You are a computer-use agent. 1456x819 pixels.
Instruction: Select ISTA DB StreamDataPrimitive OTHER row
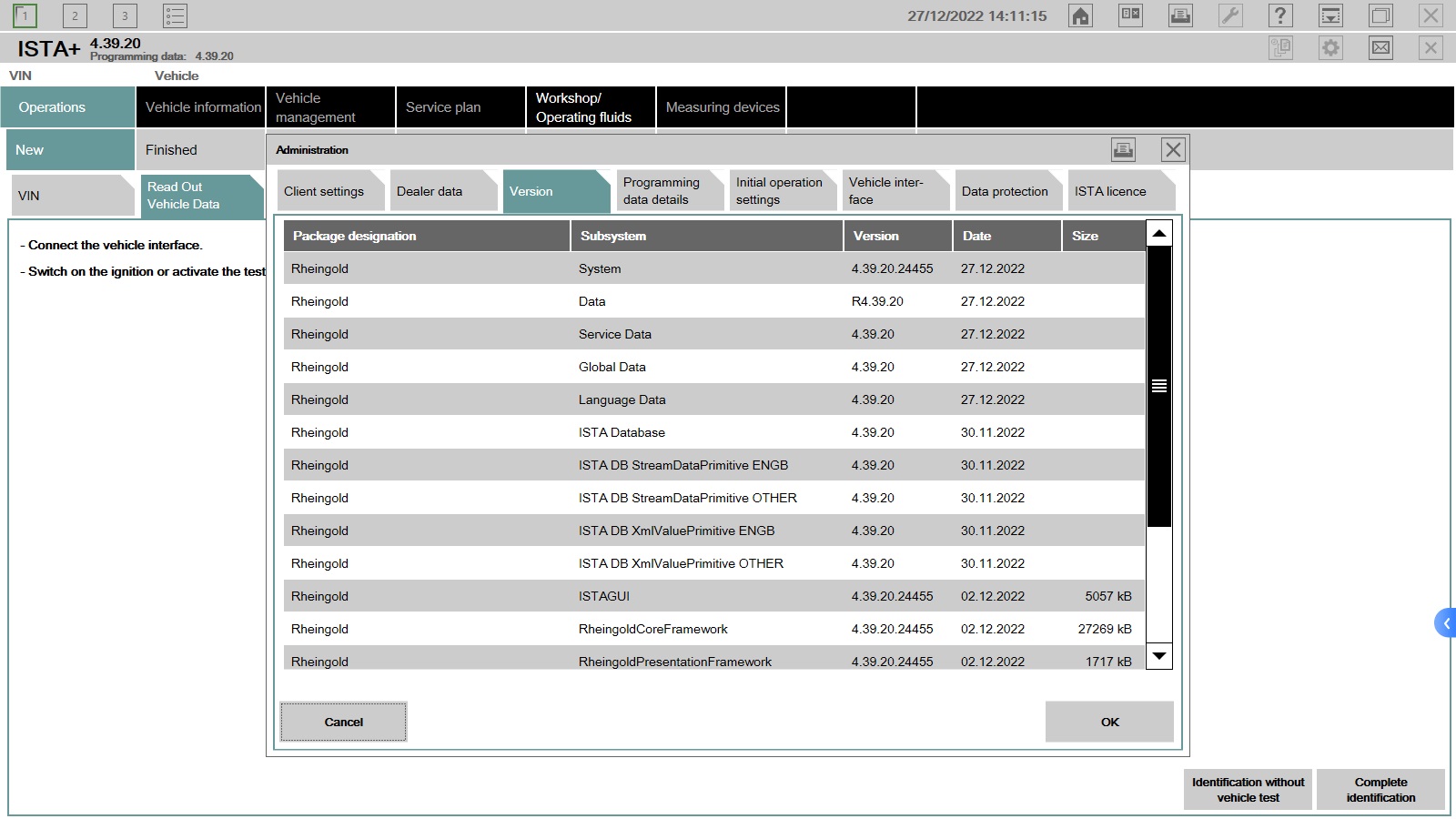click(714, 498)
